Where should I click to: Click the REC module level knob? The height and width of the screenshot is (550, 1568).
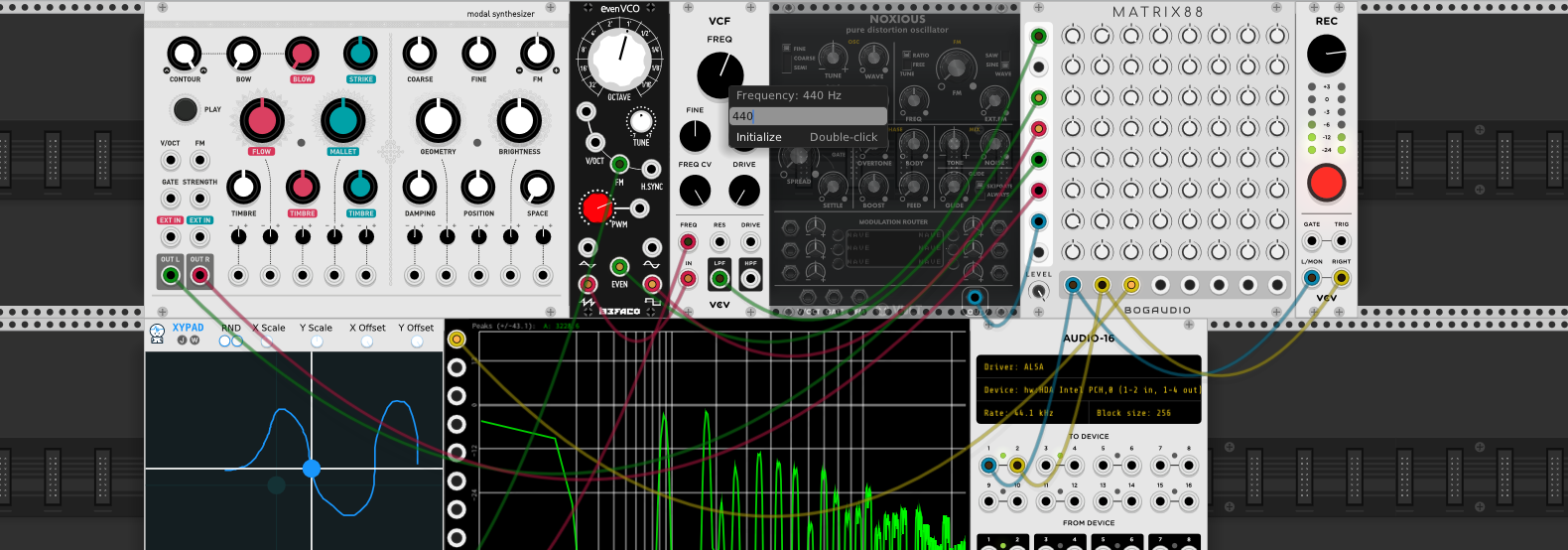point(1326,55)
